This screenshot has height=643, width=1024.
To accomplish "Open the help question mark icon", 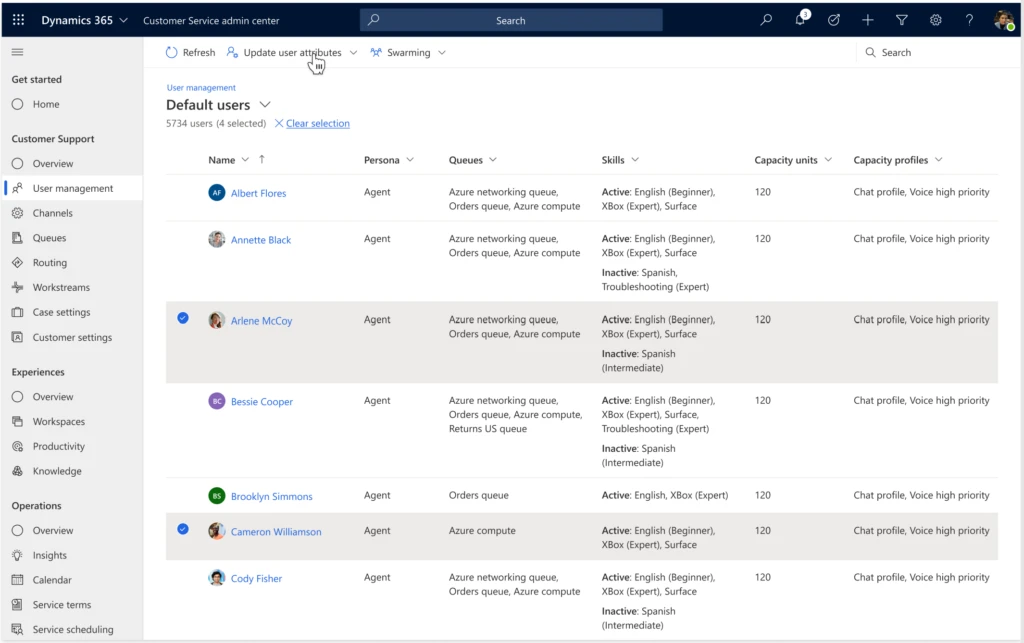I will click(x=970, y=20).
